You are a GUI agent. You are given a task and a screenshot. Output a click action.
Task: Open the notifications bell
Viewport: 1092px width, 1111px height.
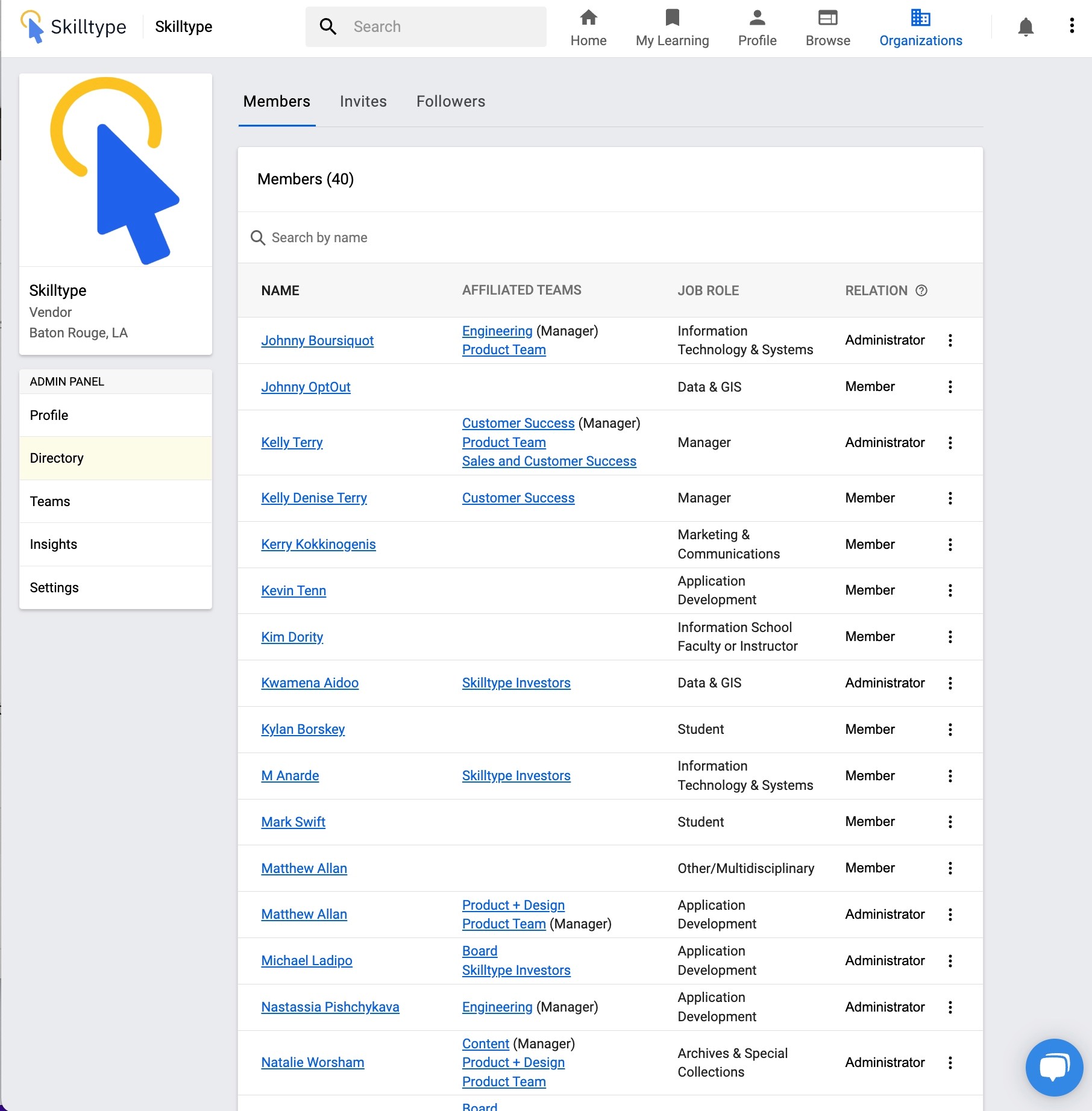[1026, 27]
